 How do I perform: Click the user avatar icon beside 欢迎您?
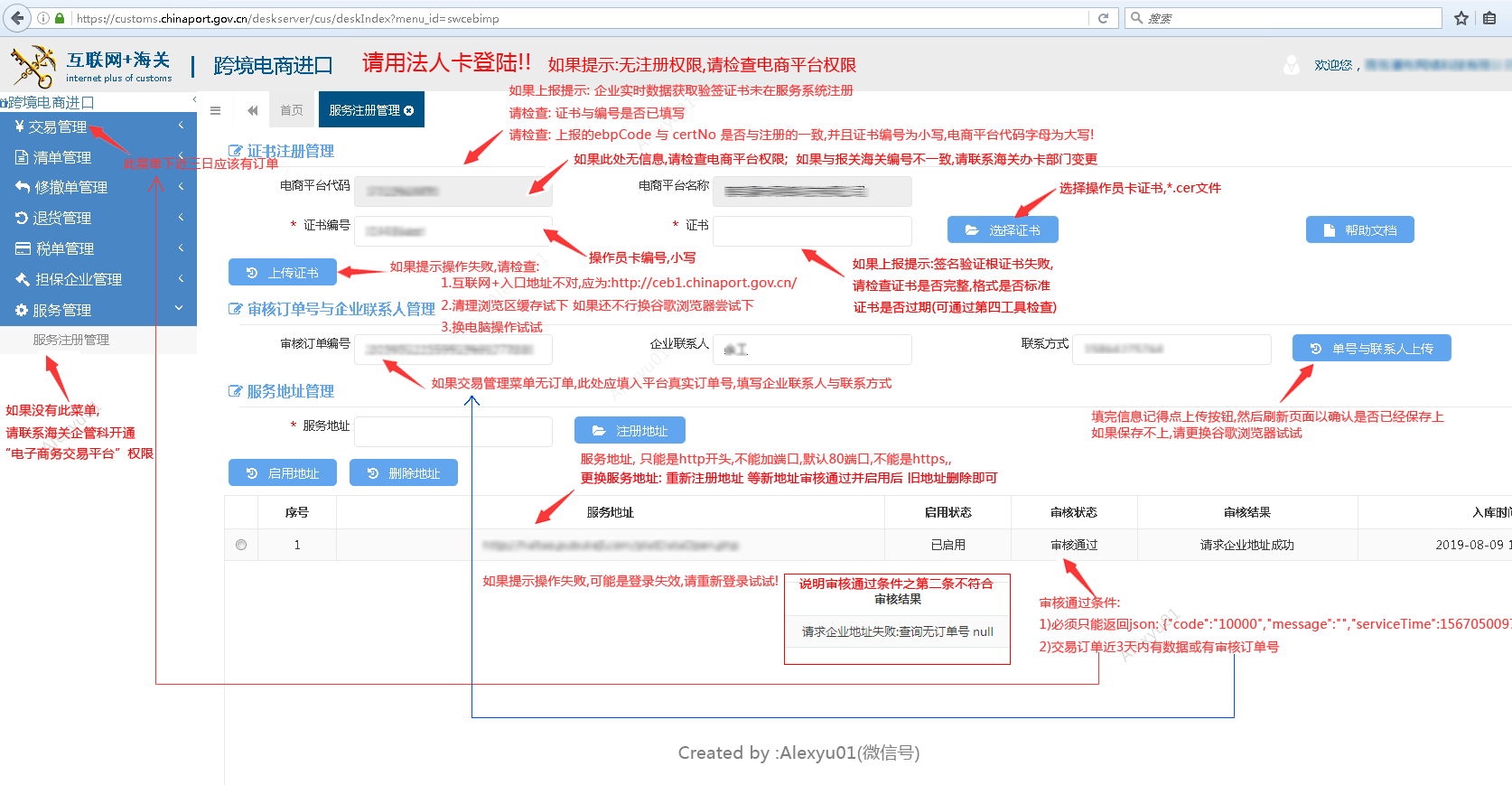point(1292,65)
